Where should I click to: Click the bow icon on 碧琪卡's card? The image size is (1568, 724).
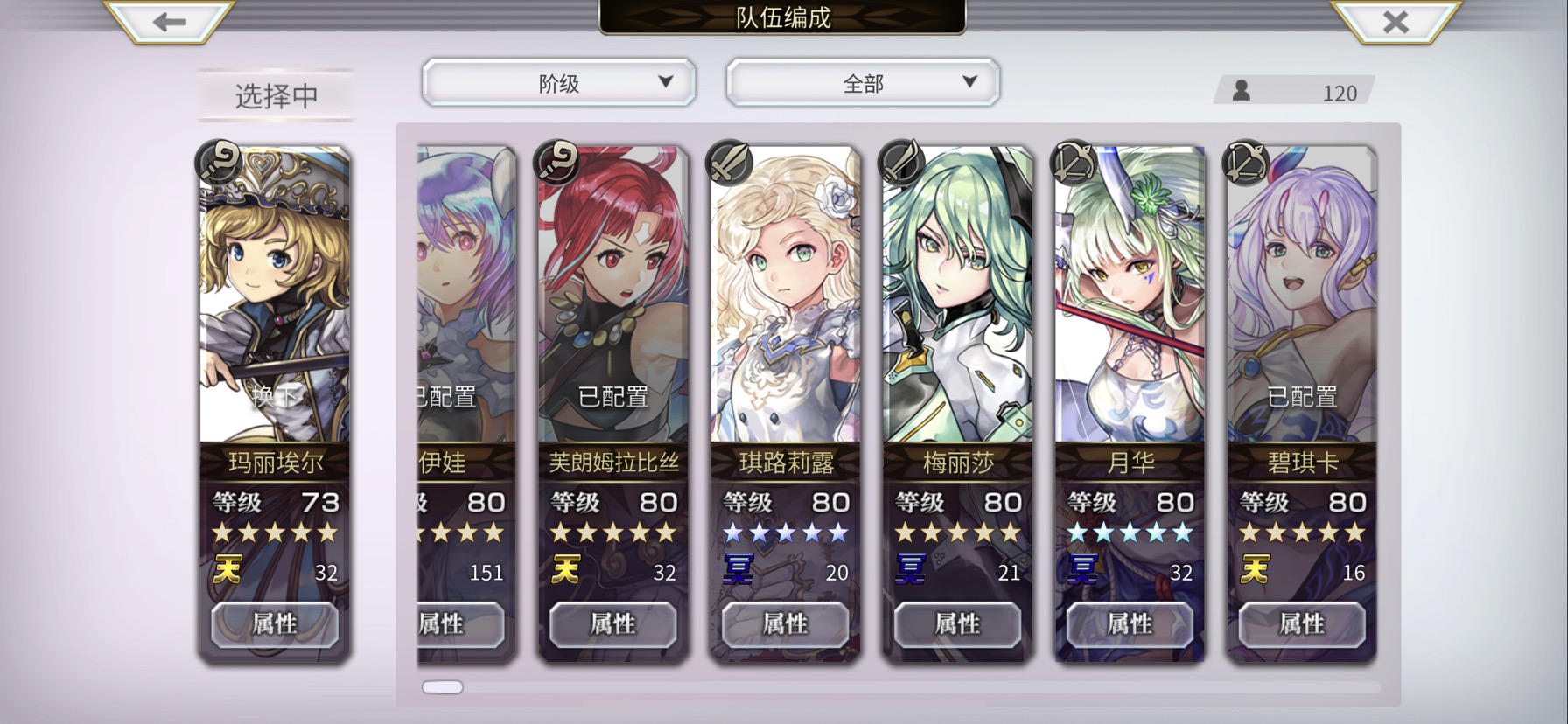tap(1246, 163)
